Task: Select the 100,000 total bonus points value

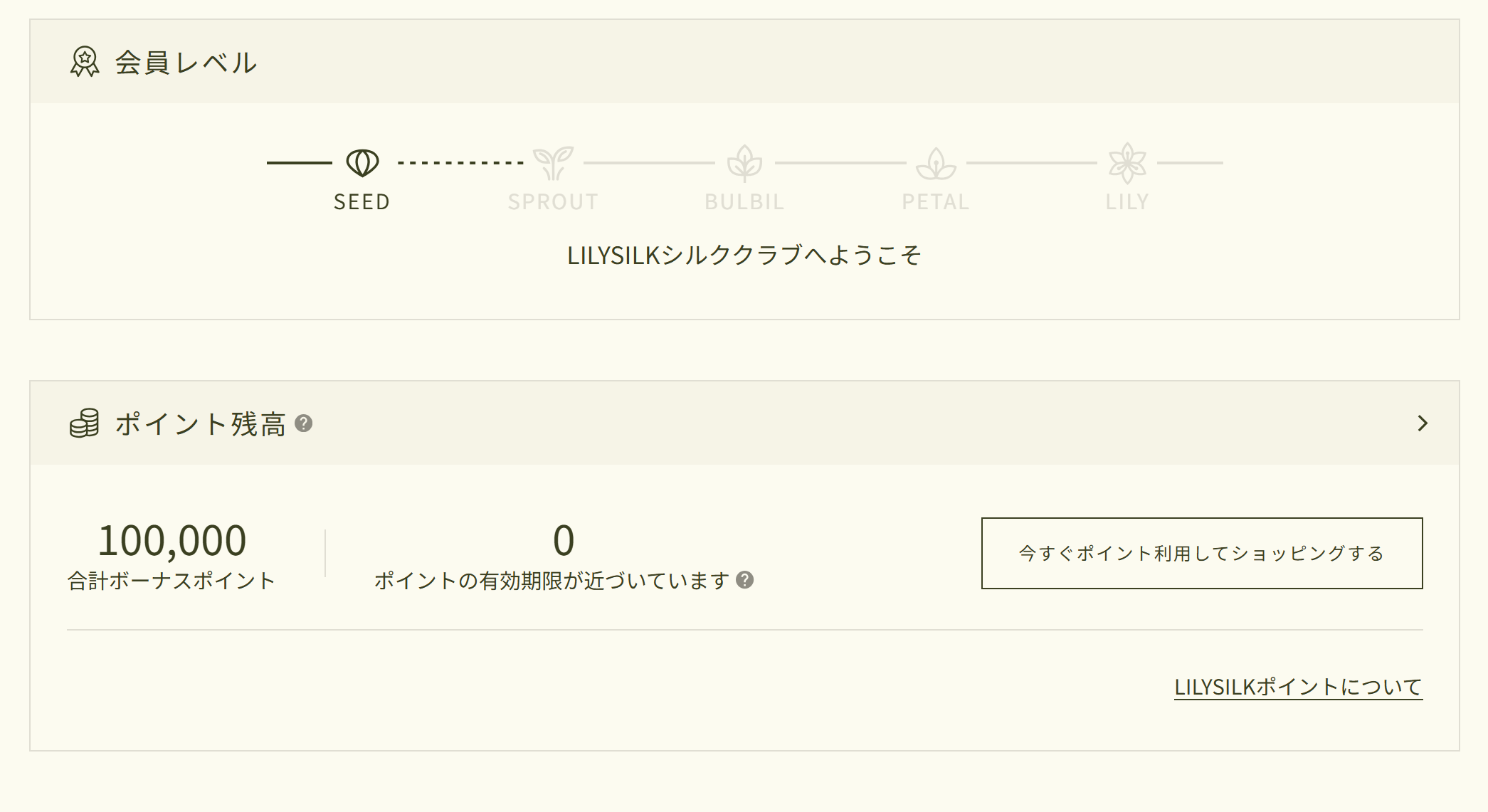Action: (x=172, y=539)
